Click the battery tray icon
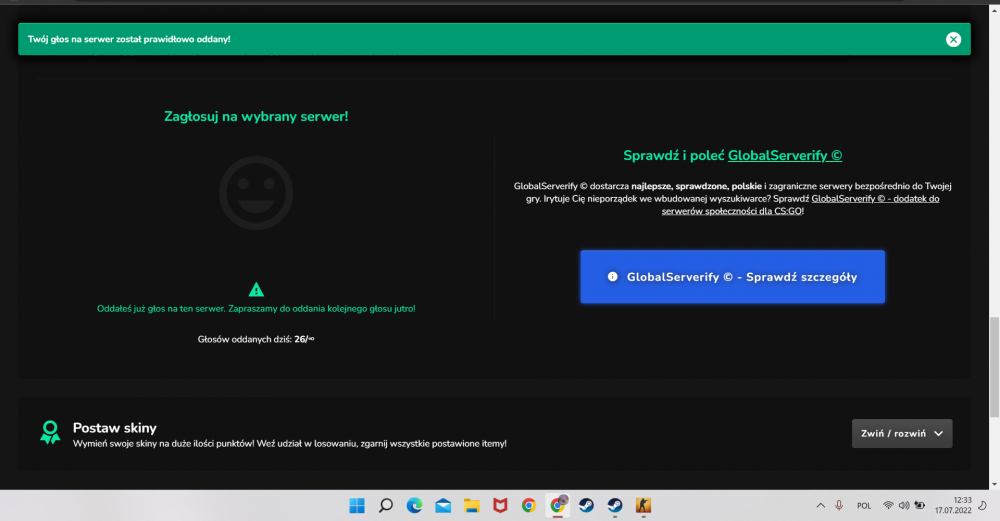This screenshot has height=521, width=1000. [920, 506]
